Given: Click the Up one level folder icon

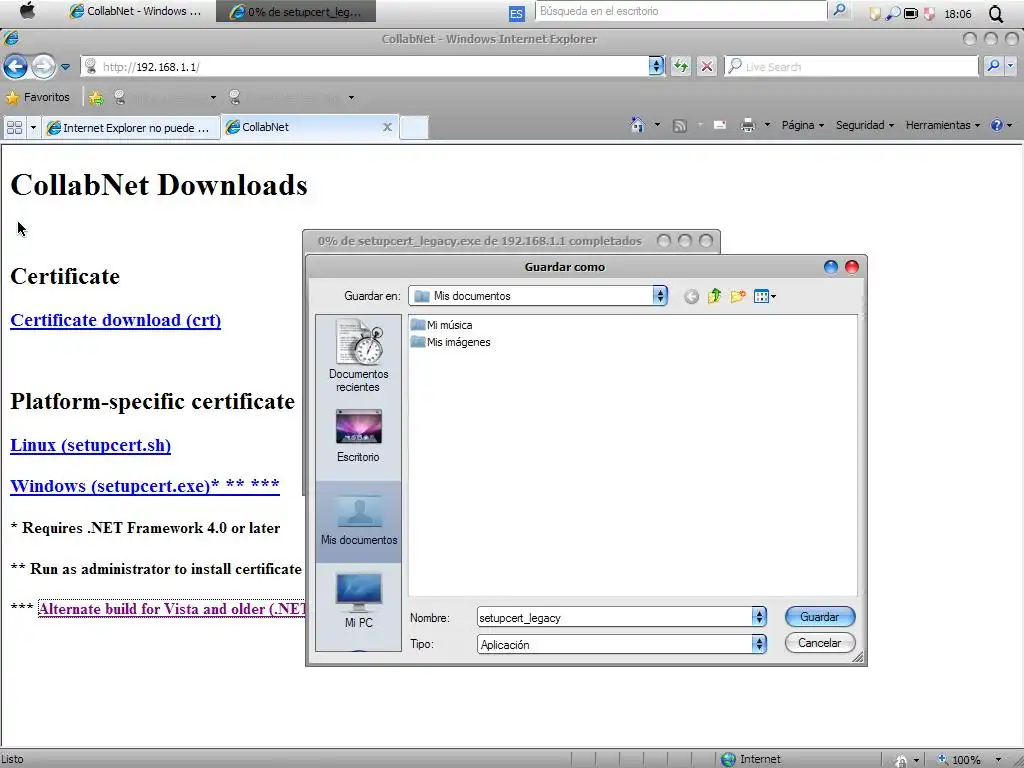Looking at the screenshot, I should 714,296.
